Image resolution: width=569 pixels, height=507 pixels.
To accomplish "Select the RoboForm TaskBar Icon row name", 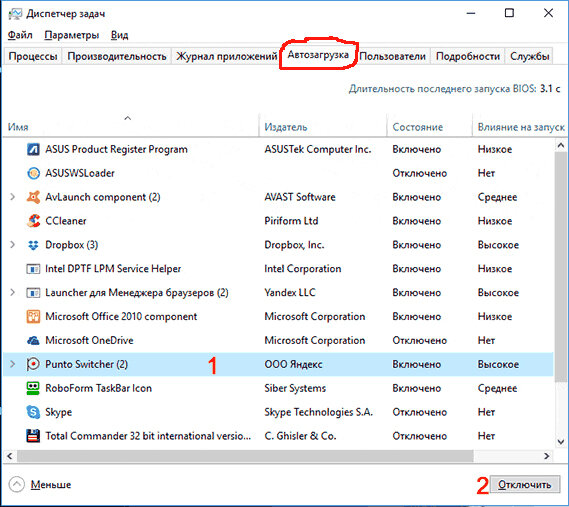I will coord(98,388).
